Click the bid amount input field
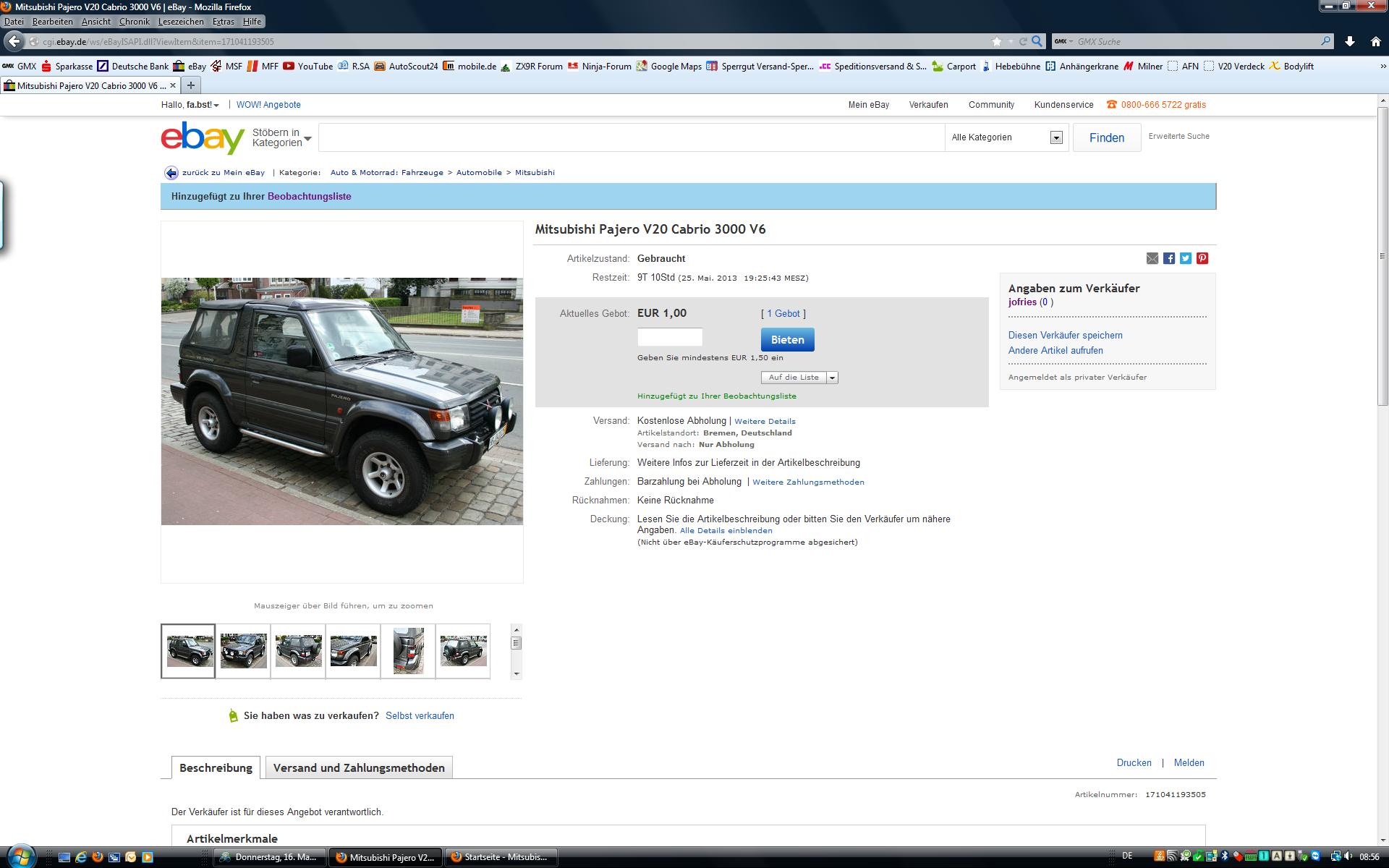1389x868 pixels. pyautogui.click(x=669, y=337)
